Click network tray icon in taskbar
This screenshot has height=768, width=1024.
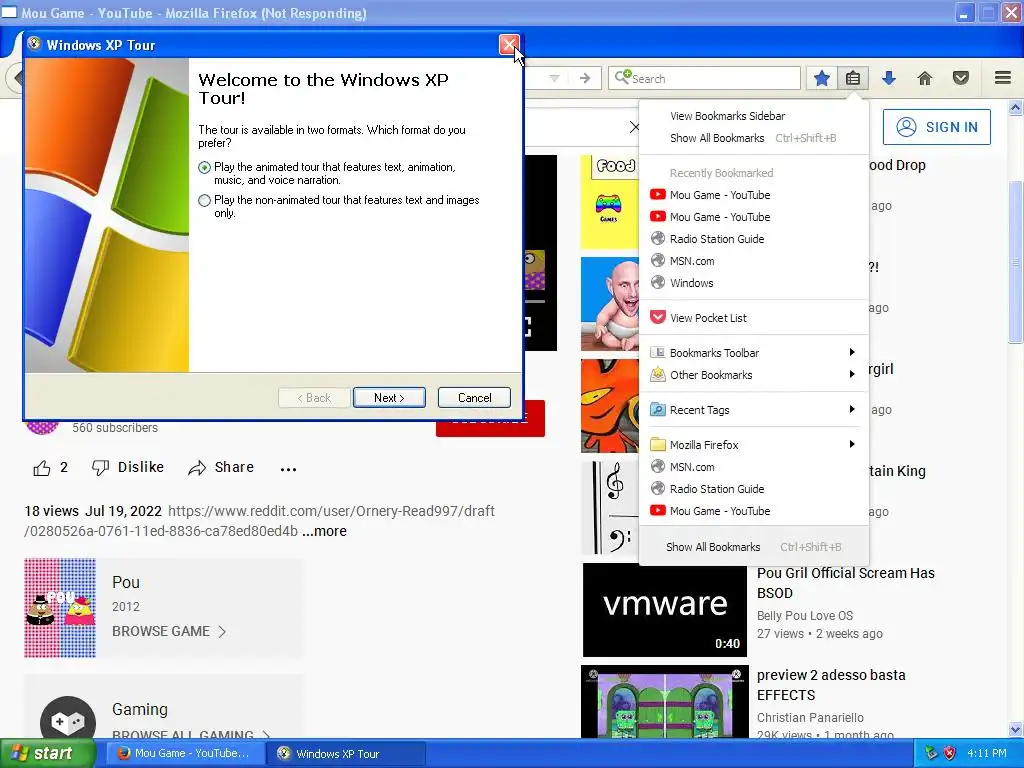tap(931, 754)
